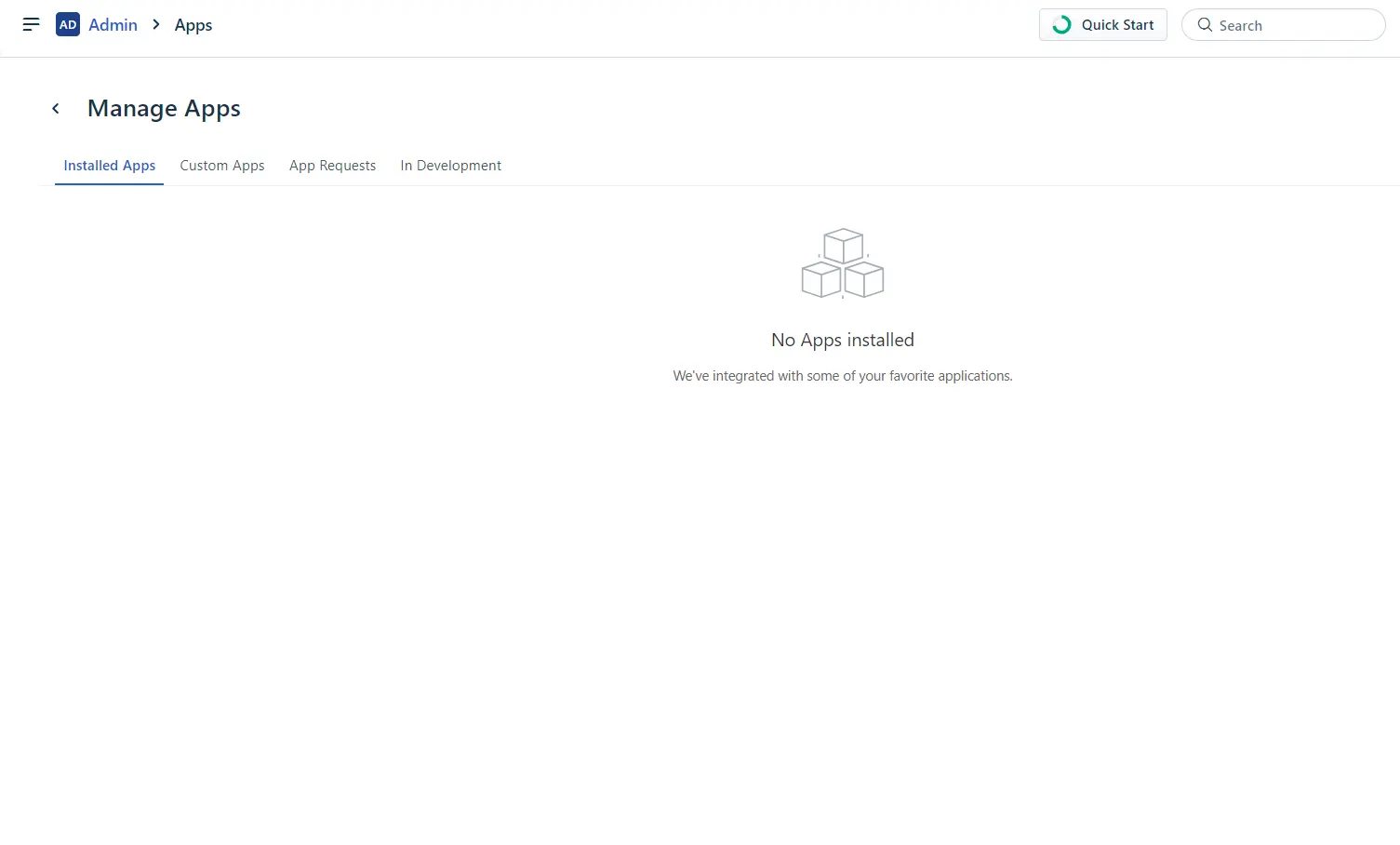
Task: Click the Manage Apps heading
Action: pos(164,108)
